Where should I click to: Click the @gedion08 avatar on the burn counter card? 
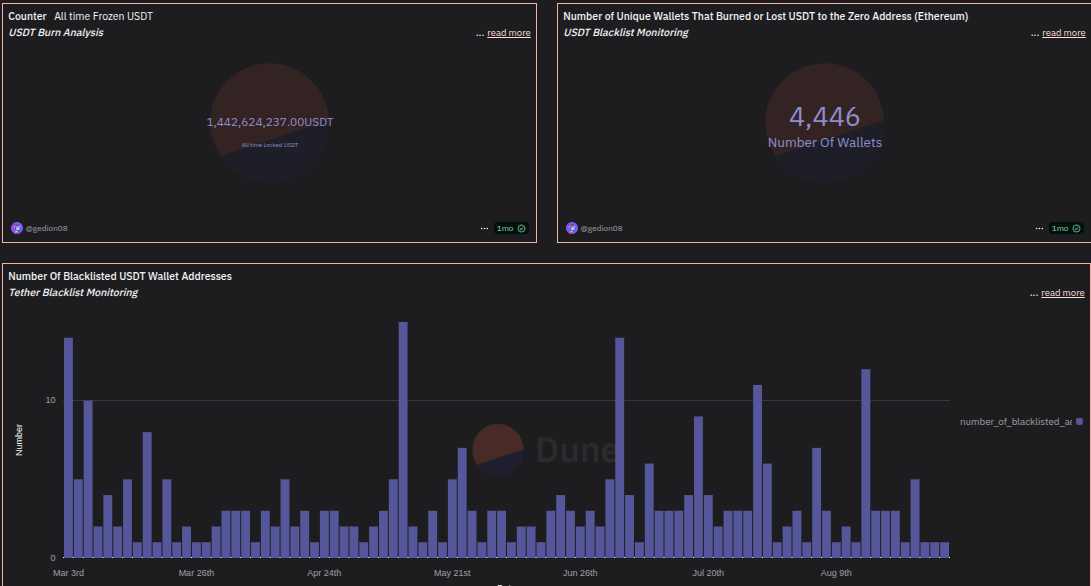pos(15,228)
